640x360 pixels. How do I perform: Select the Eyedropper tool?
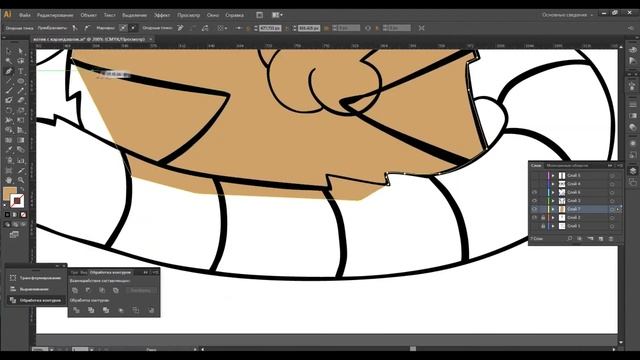coord(9,150)
